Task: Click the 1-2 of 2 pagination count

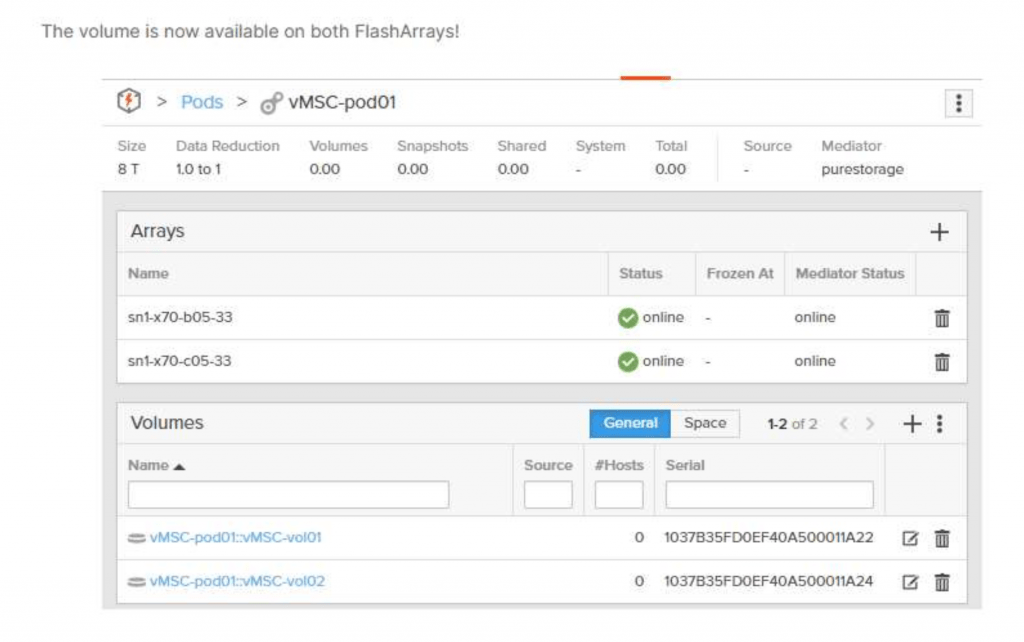Action: point(792,424)
